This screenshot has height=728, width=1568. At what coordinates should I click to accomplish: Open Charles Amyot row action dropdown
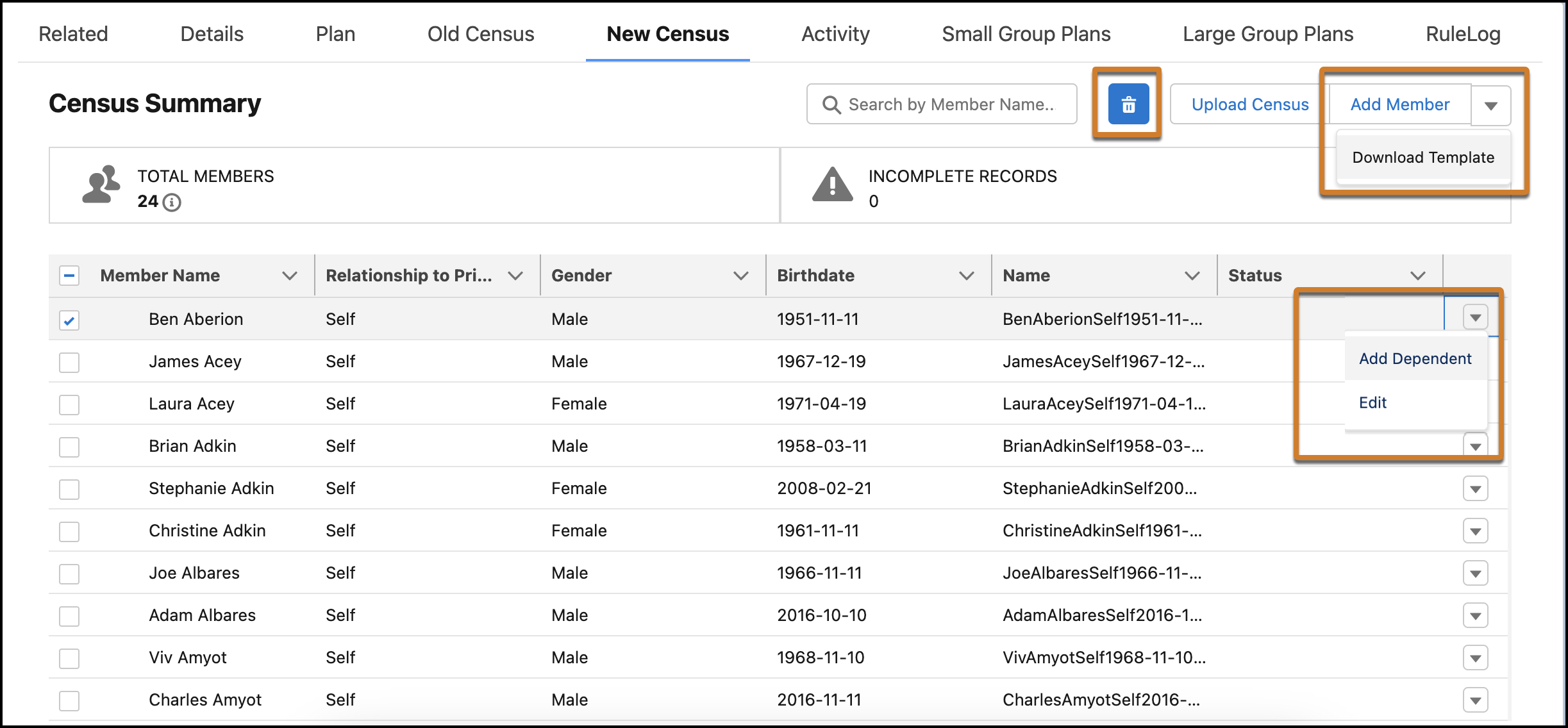(x=1476, y=700)
